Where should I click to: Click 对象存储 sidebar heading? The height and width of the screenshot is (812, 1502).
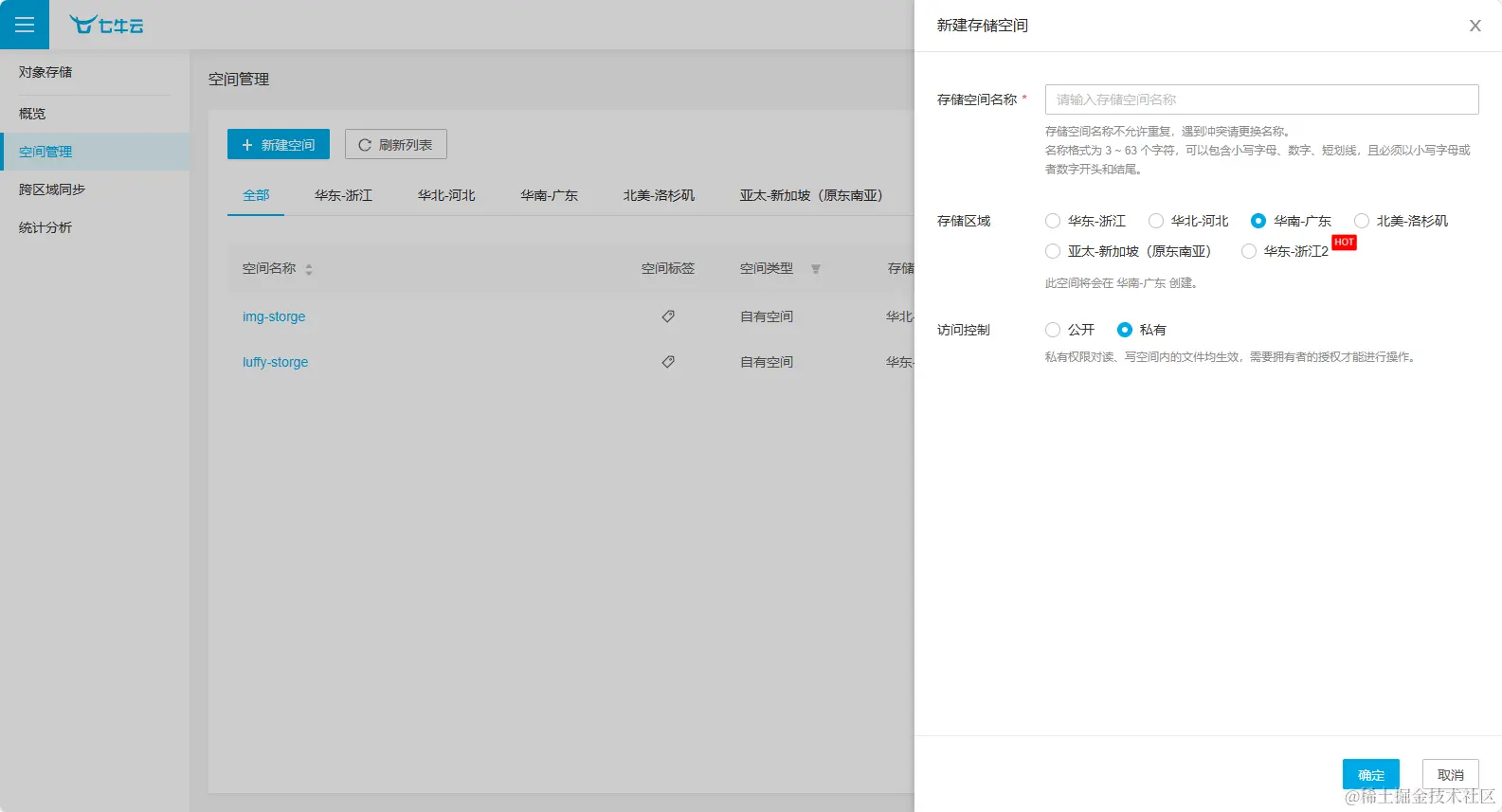(x=45, y=72)
